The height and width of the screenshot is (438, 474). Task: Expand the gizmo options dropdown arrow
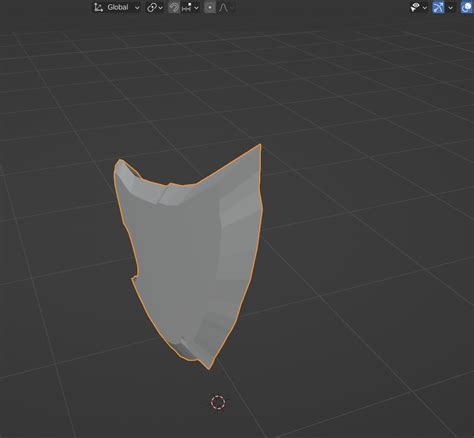(x=450, y=7)
